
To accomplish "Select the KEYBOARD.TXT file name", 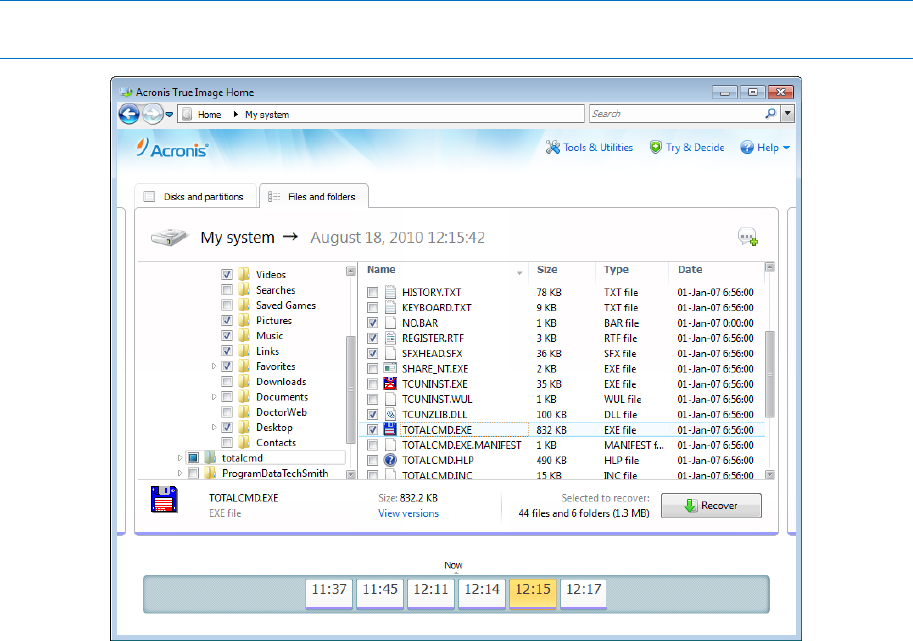I will click(x=437, y=307).
